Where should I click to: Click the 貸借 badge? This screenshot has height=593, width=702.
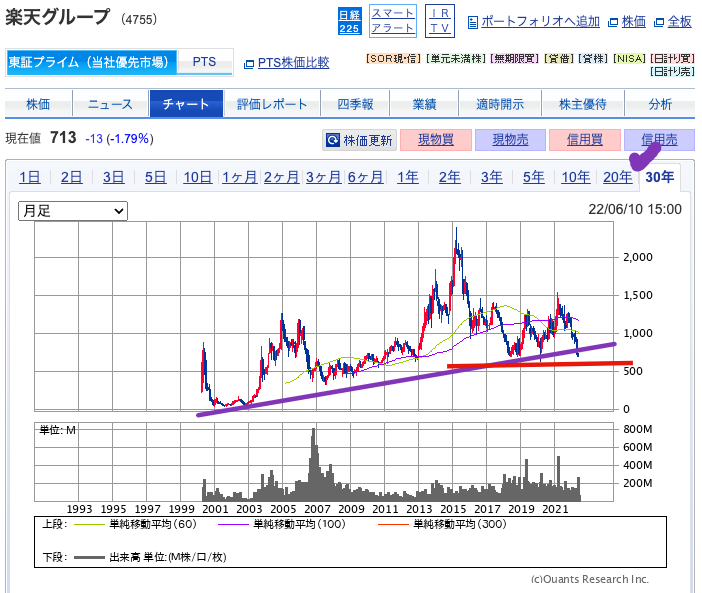(559, 59)
